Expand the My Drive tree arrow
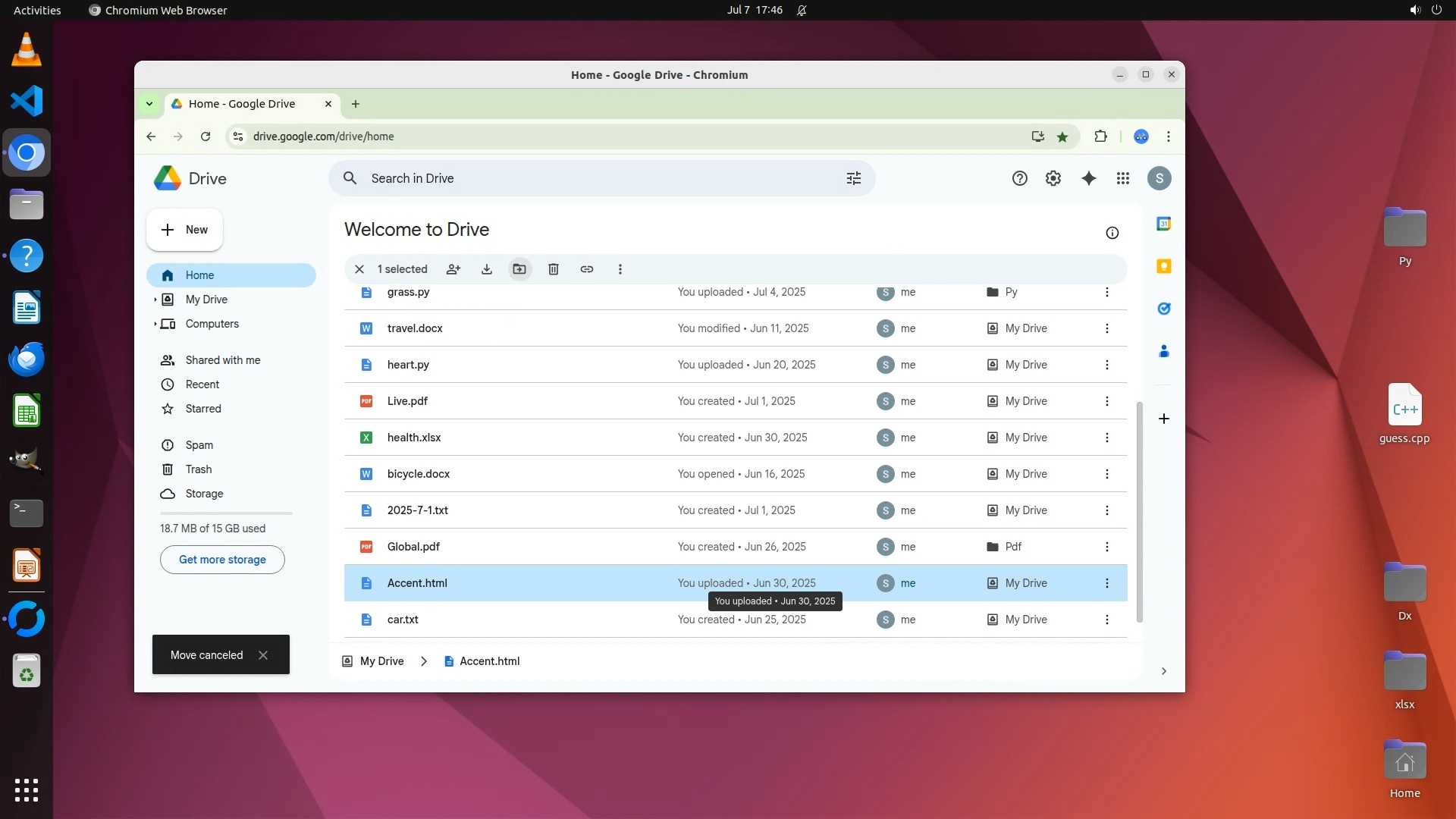The width and height of the screenshot is (1456, 819). [x=155, y=300]
